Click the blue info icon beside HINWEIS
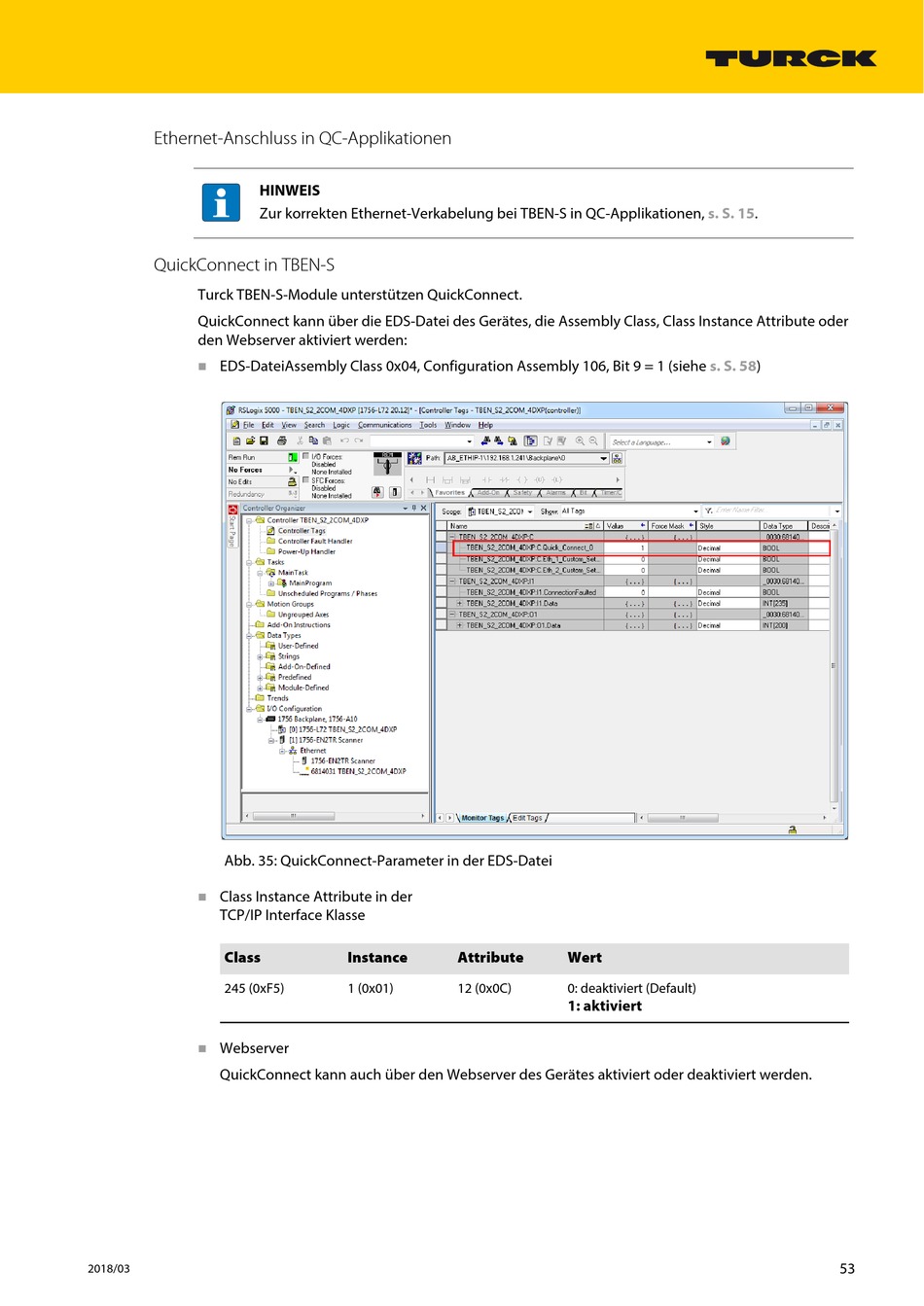The image size is (924, 1306). (221, 202)
